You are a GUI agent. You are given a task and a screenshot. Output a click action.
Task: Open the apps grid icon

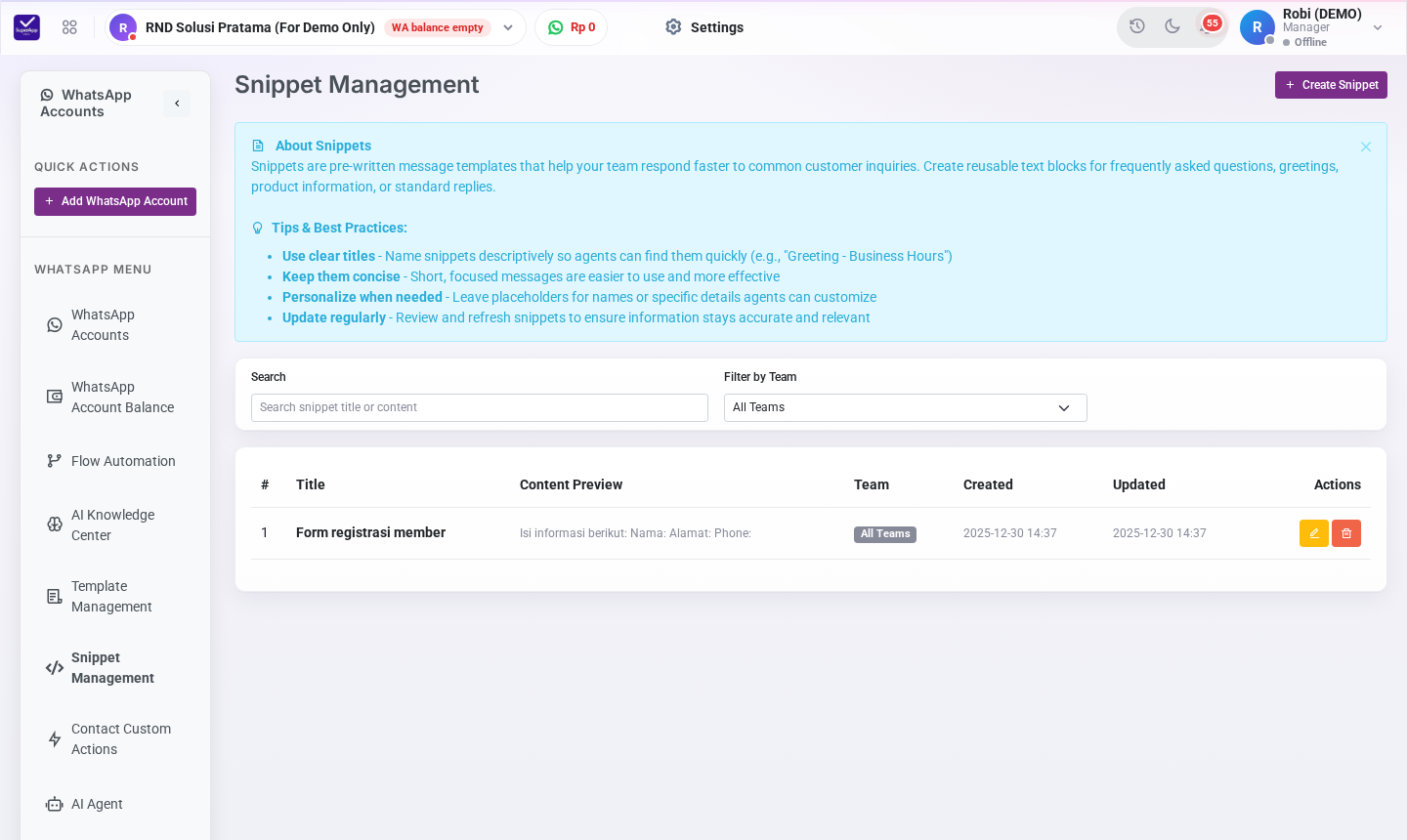pos(69,27)
